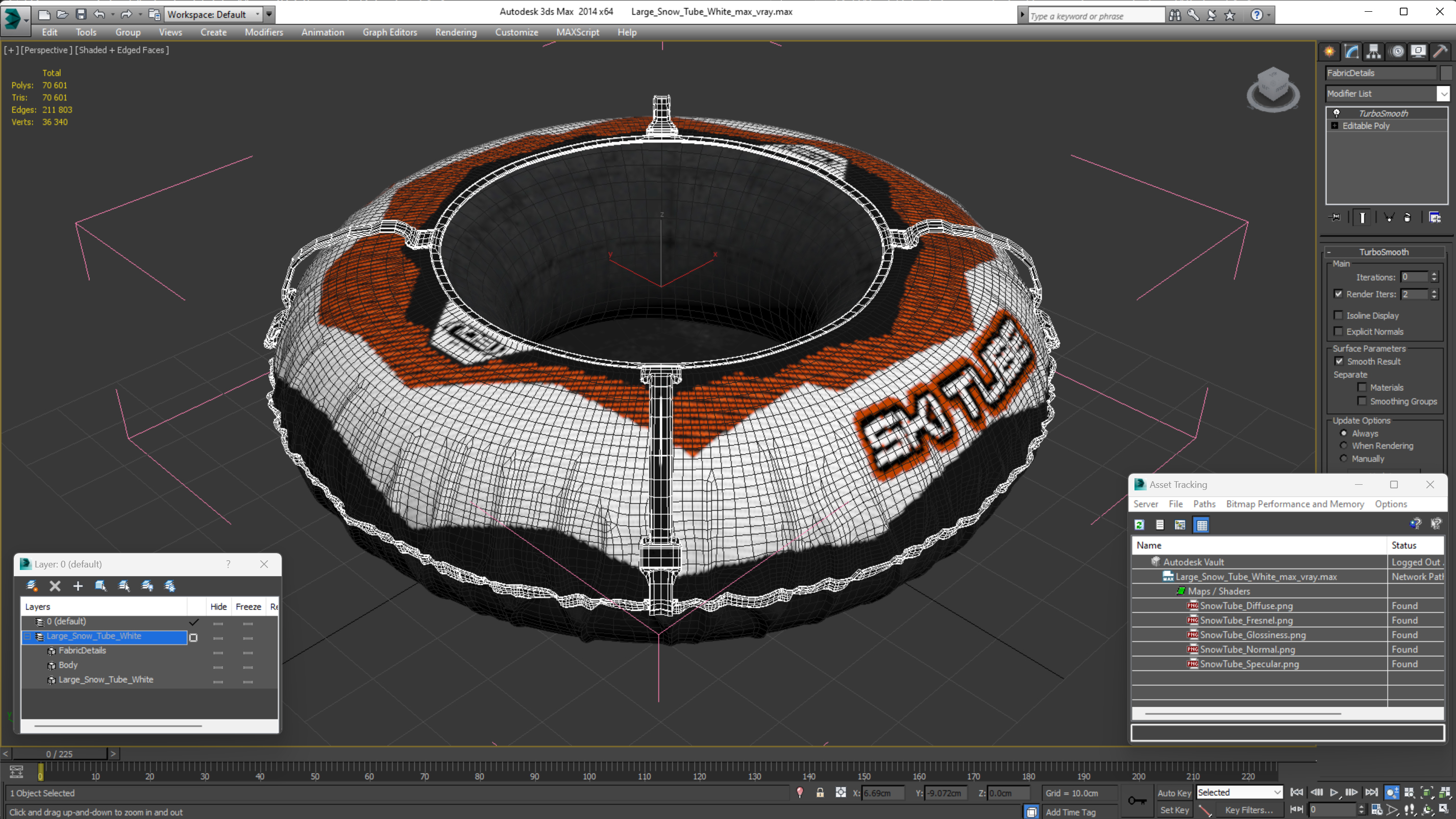Collapse the TurboSmooth rollout
This screenshot has height=819, width=1456.
1329,252
